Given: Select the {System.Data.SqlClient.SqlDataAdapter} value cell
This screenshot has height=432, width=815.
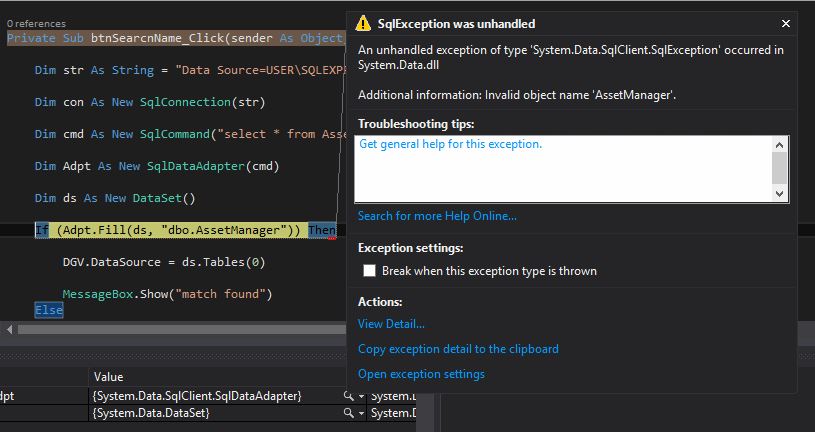Looking at the screenshot, I should click(x=197, y=397).
